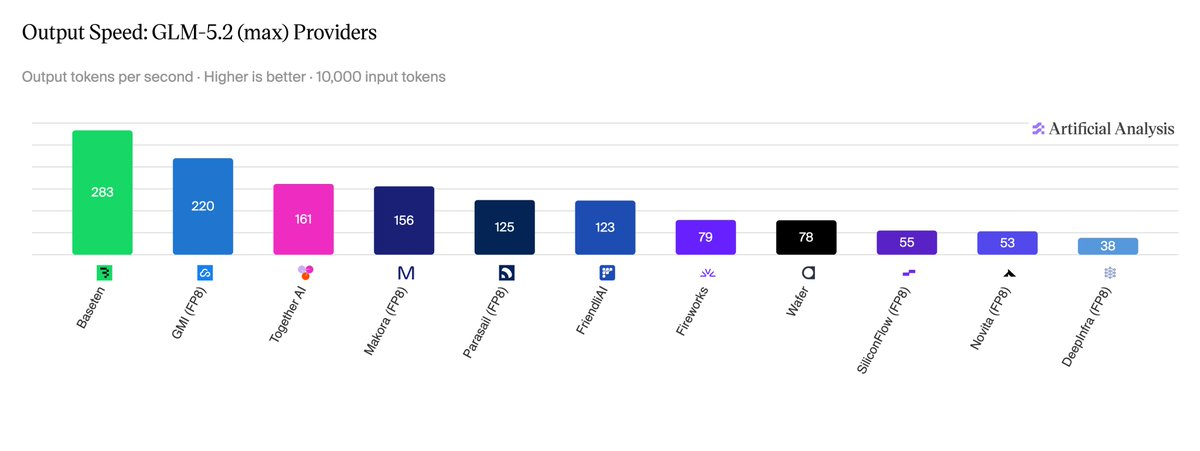1200x451 pixels.
Task: Click the FriendliAI logo icon
Action: click(x=606, y=272)
